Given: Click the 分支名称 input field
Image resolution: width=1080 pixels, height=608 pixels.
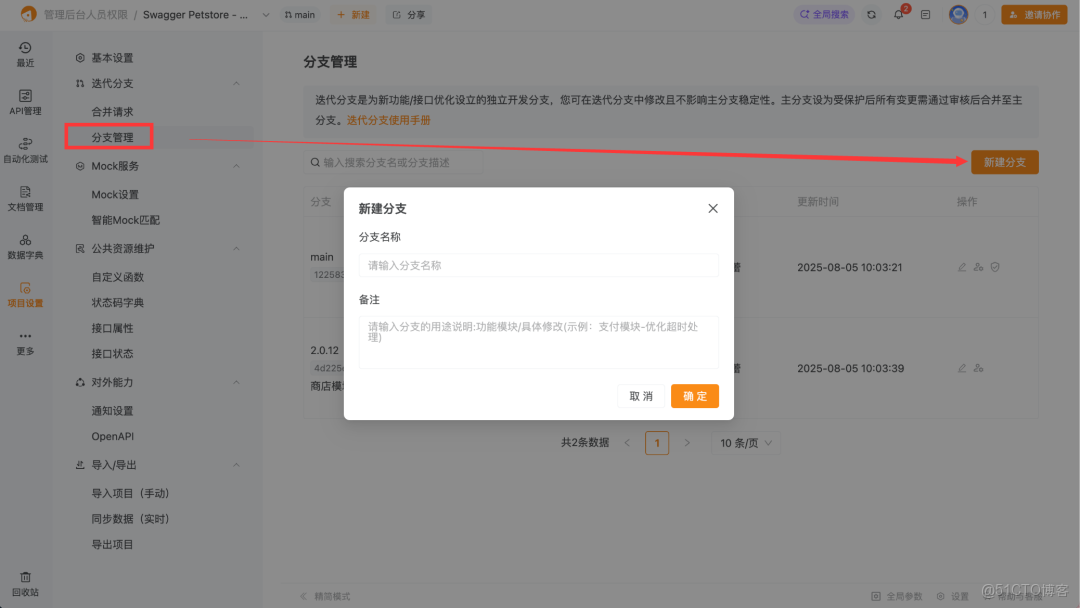Looking at the screenshot, I should tap(538, 265).
